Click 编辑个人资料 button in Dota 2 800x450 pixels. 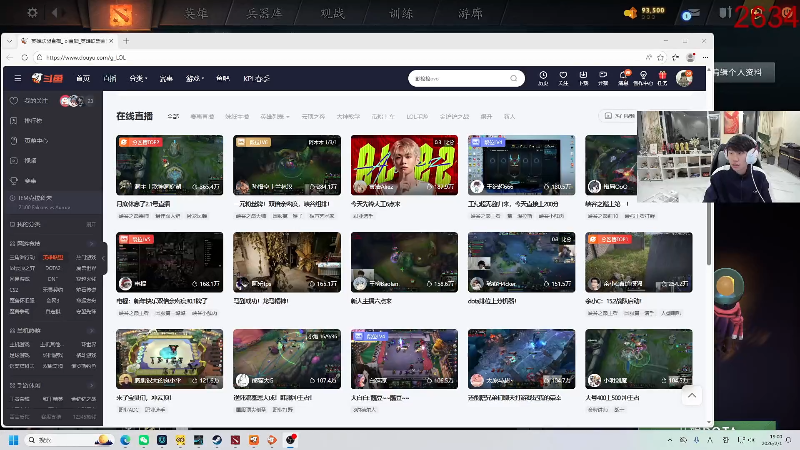[x=743, y=72]
